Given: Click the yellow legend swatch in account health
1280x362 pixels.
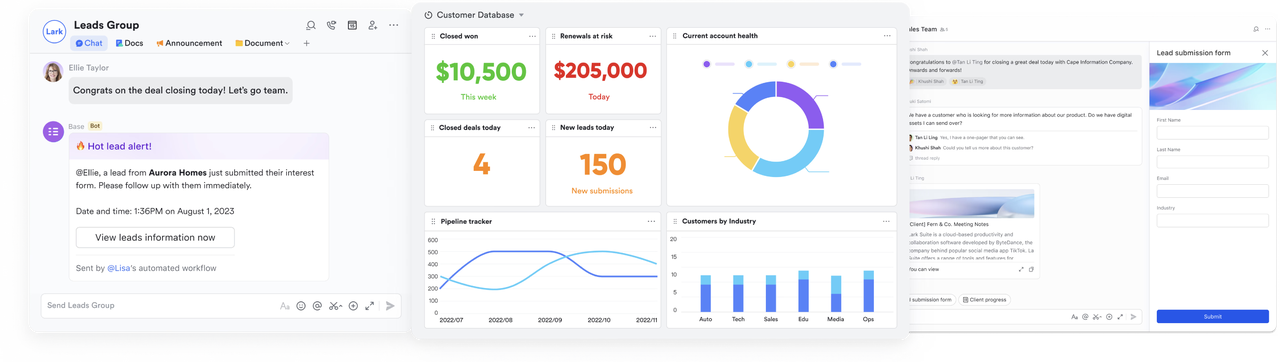Looking at the screenshot, I should tap(790, 64).
